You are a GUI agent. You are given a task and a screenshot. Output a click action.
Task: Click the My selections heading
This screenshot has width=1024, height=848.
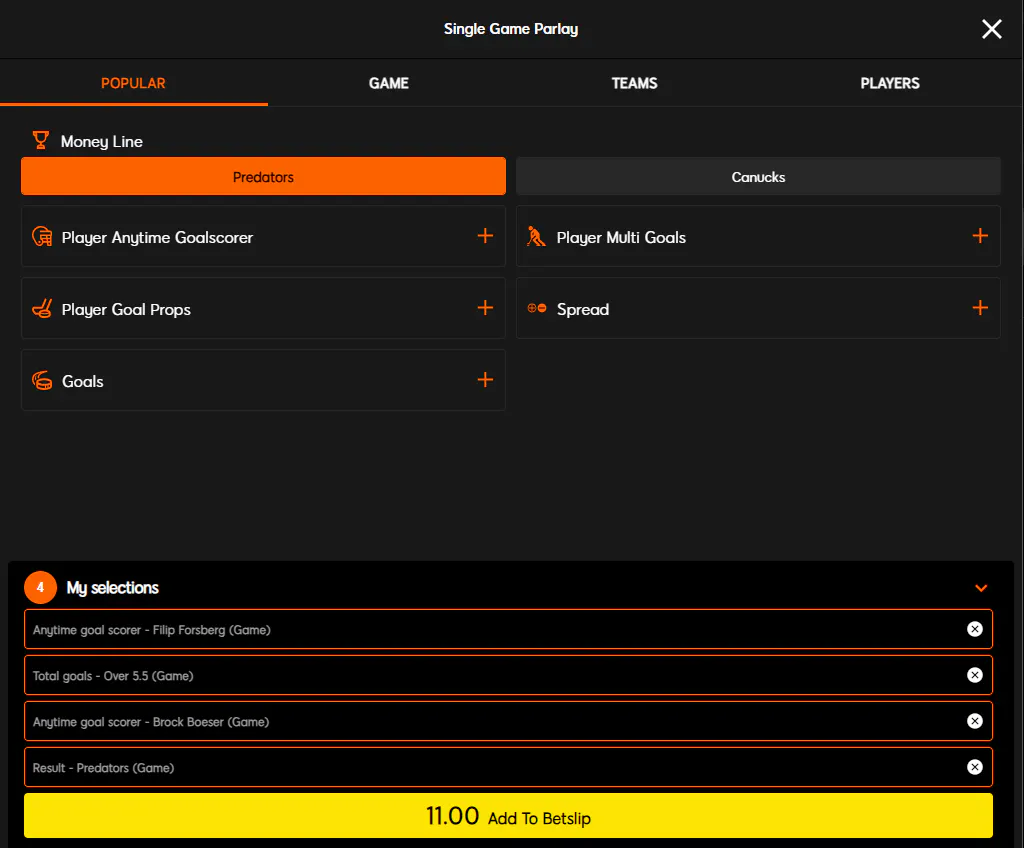tap(112, 588)
